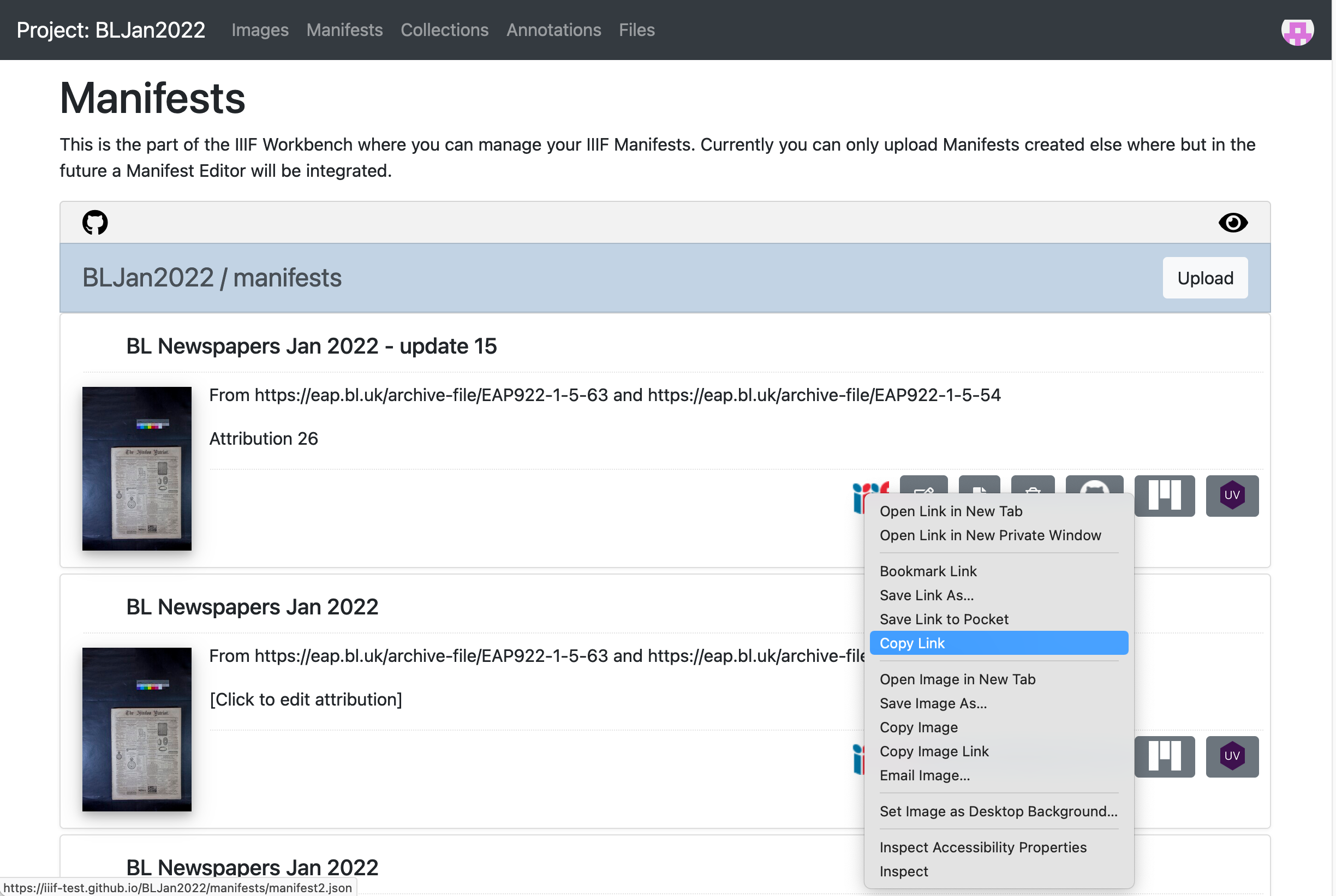
Task: Click [Click to edit attribution] text
Action: point(306,700)
